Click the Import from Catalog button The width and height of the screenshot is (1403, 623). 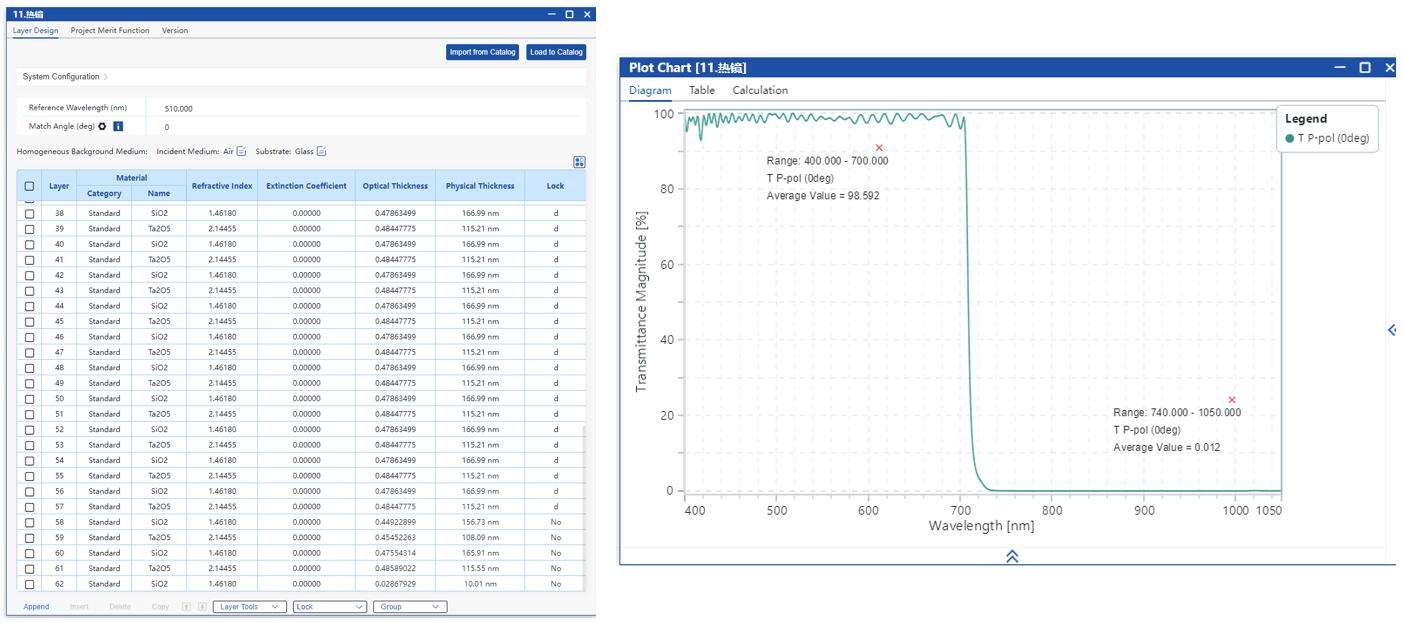coord(482,52)
